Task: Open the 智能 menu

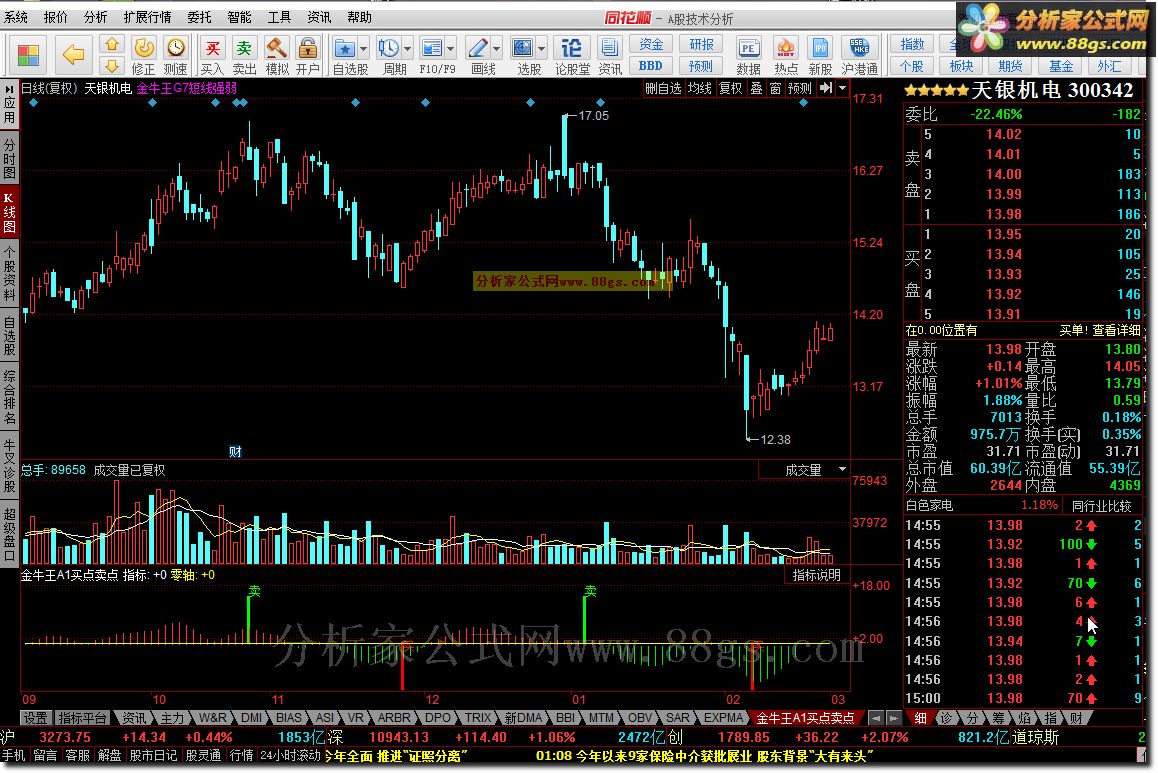Action: (239, 16)
